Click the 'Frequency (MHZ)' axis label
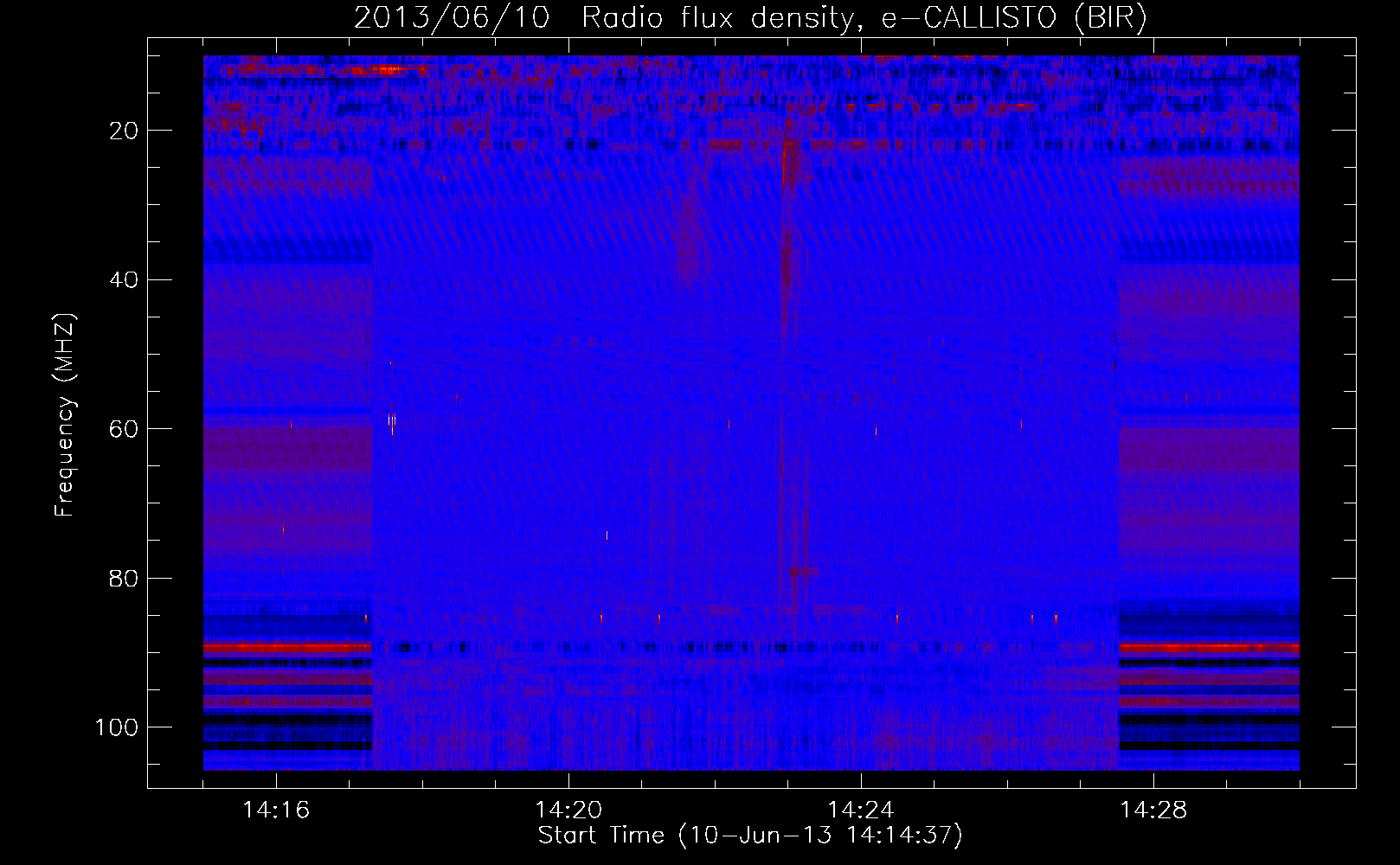Screen dimensions: 1400x865 tap(65, 415)
